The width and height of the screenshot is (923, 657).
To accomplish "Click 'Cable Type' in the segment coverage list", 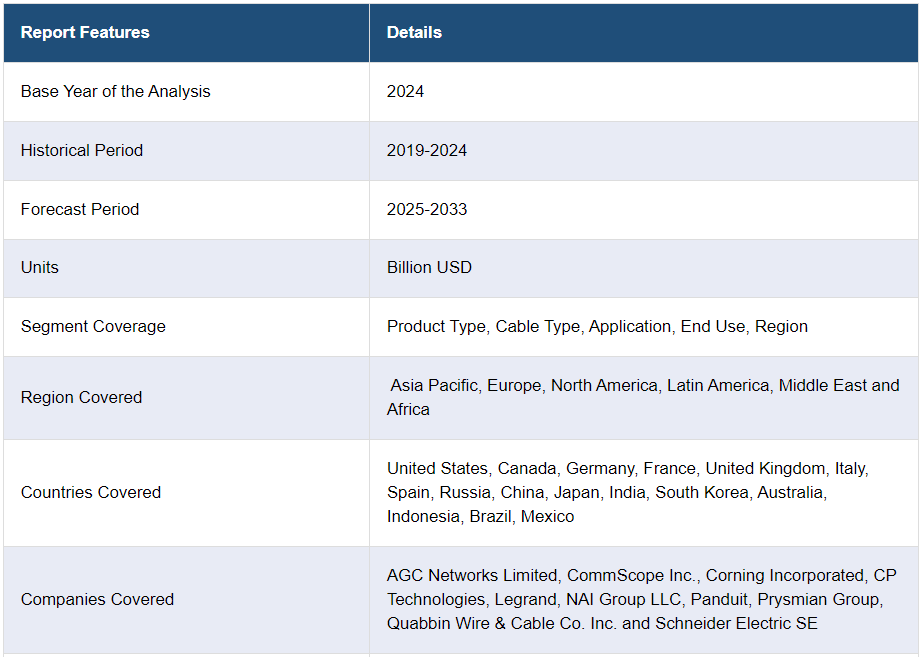I will click(539, 326).
